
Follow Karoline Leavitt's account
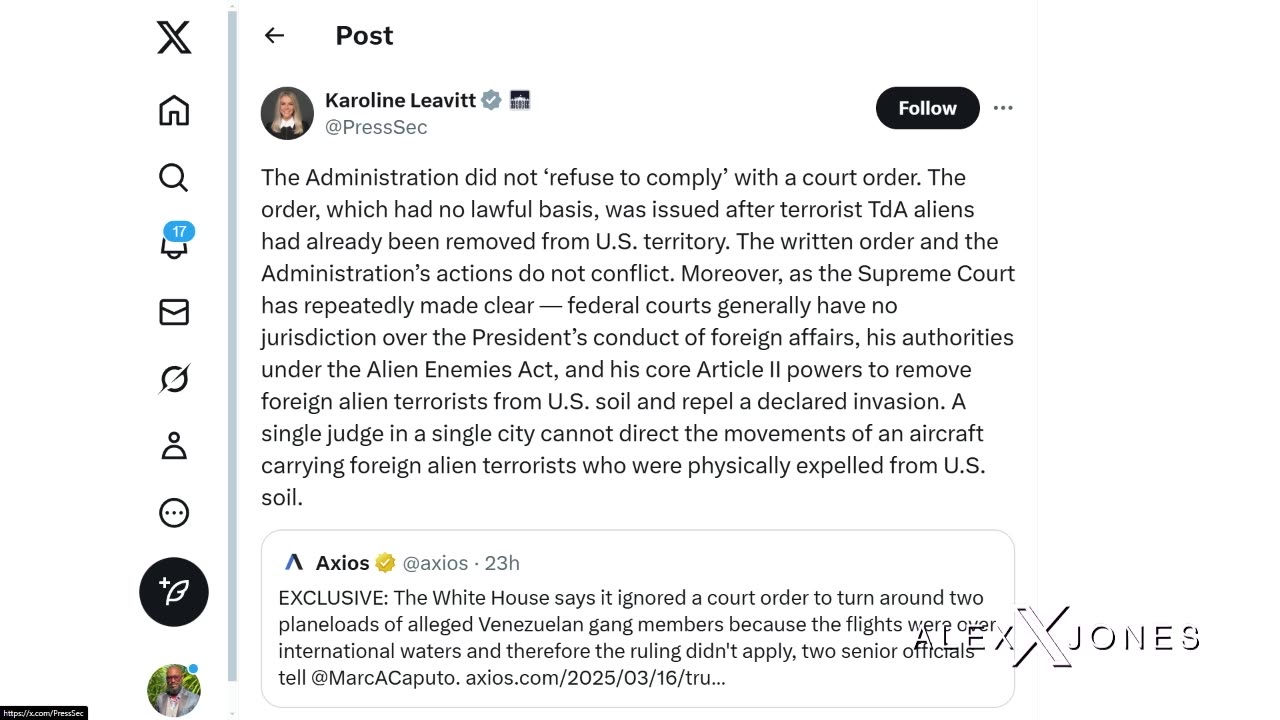(927, 108)
